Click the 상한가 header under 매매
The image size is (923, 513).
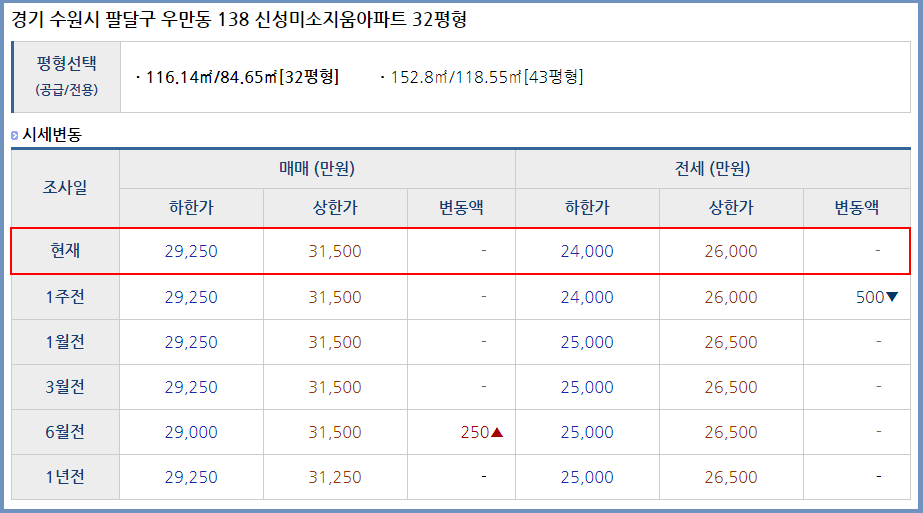point(335,207)
